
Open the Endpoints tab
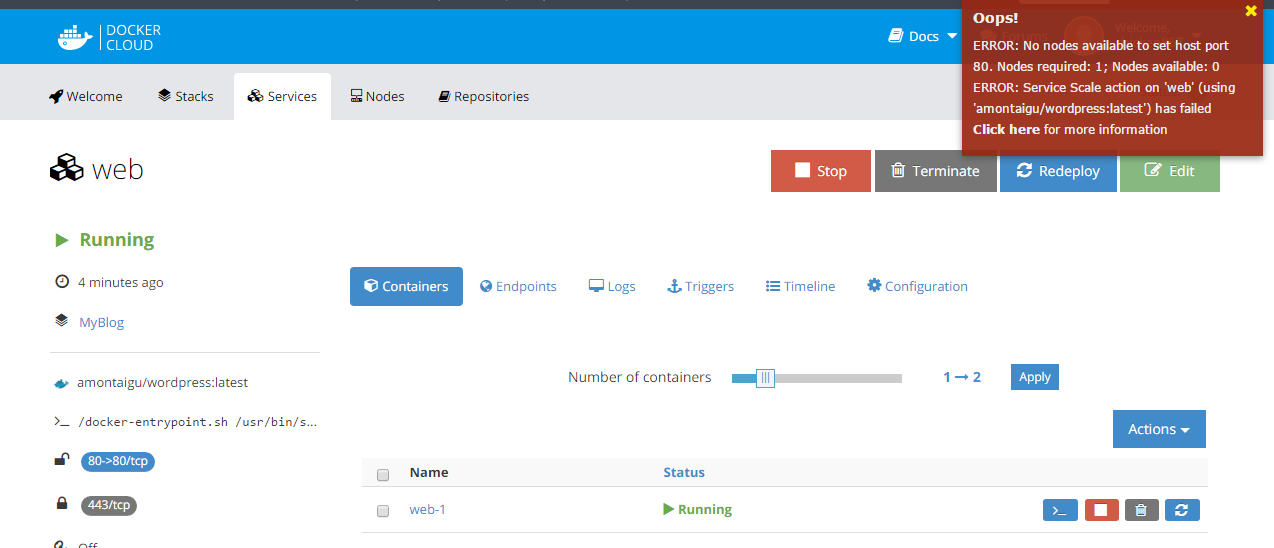point(518,286)
